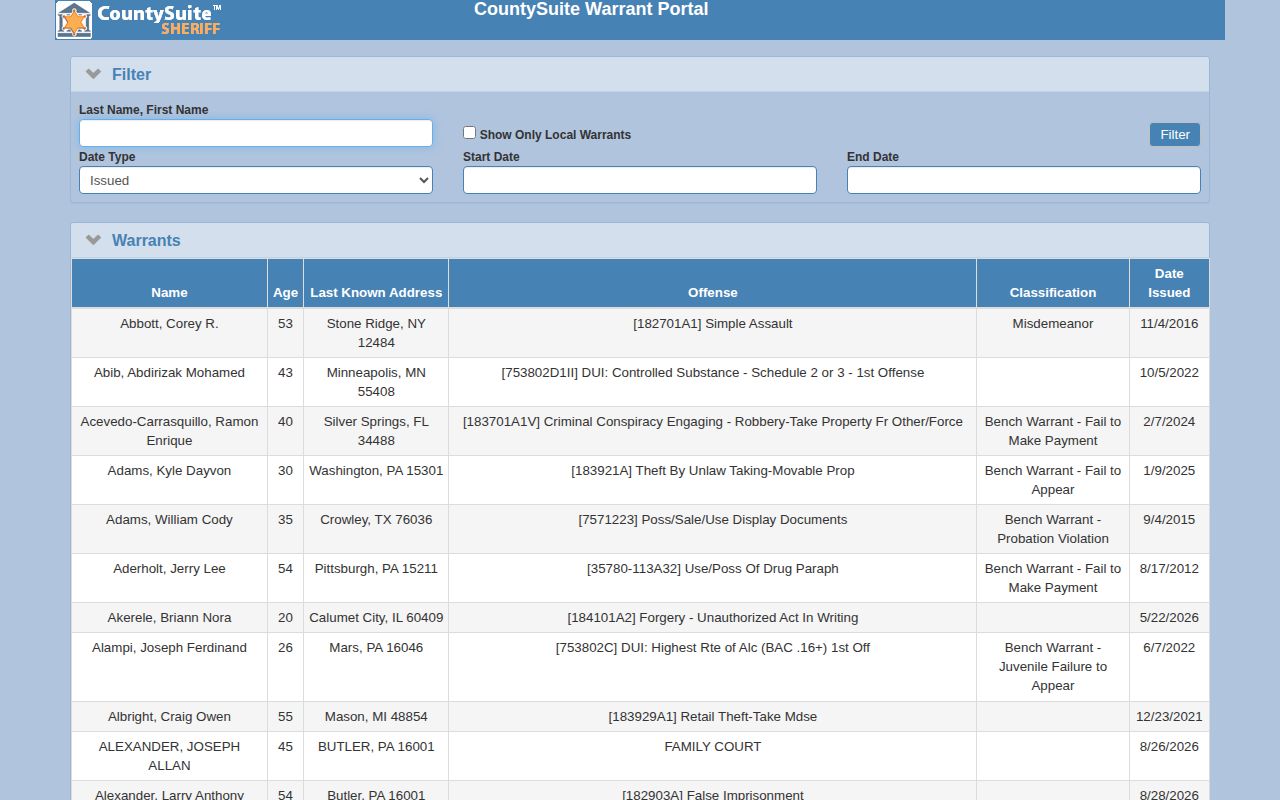Focus the Last Name, First Name field

pos(256,133)
